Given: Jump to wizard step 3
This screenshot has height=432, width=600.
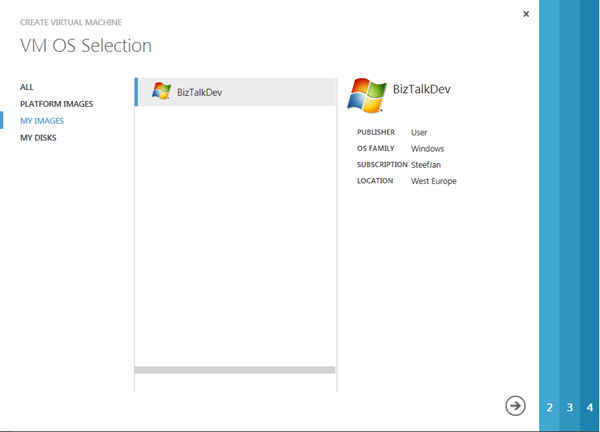Looking at the screenshot, I should pos(570,408).
